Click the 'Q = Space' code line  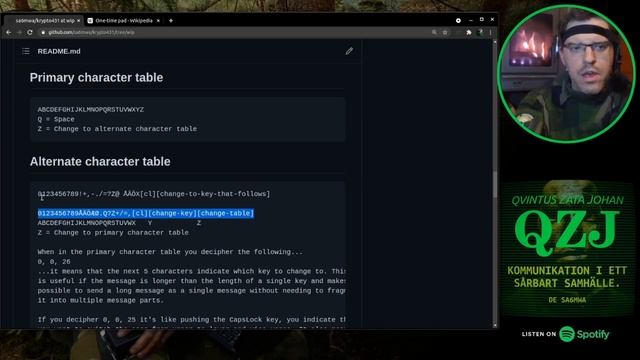click(x=56, y=119)
